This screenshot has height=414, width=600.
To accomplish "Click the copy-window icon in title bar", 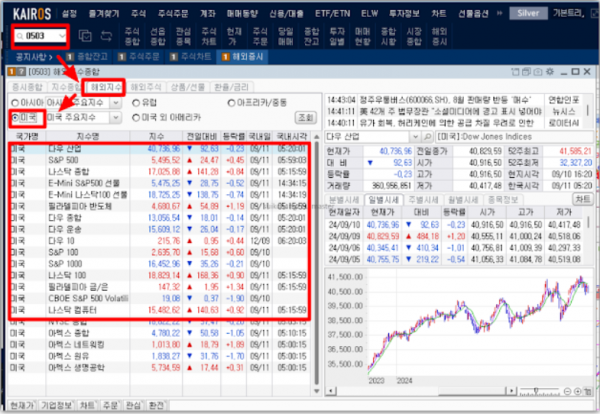I will click(x=527, y=72).
